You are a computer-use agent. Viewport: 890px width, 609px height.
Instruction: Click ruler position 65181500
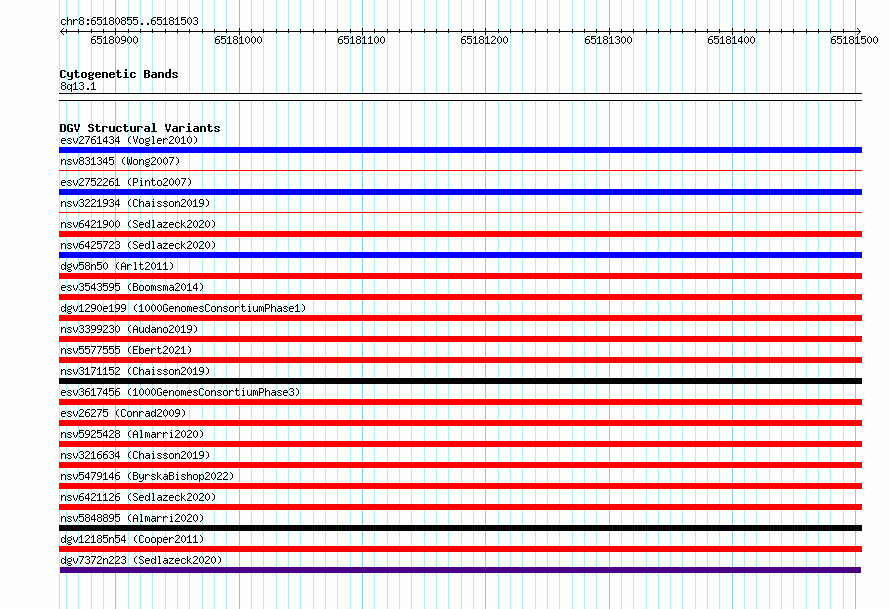(x=854, y=40)
